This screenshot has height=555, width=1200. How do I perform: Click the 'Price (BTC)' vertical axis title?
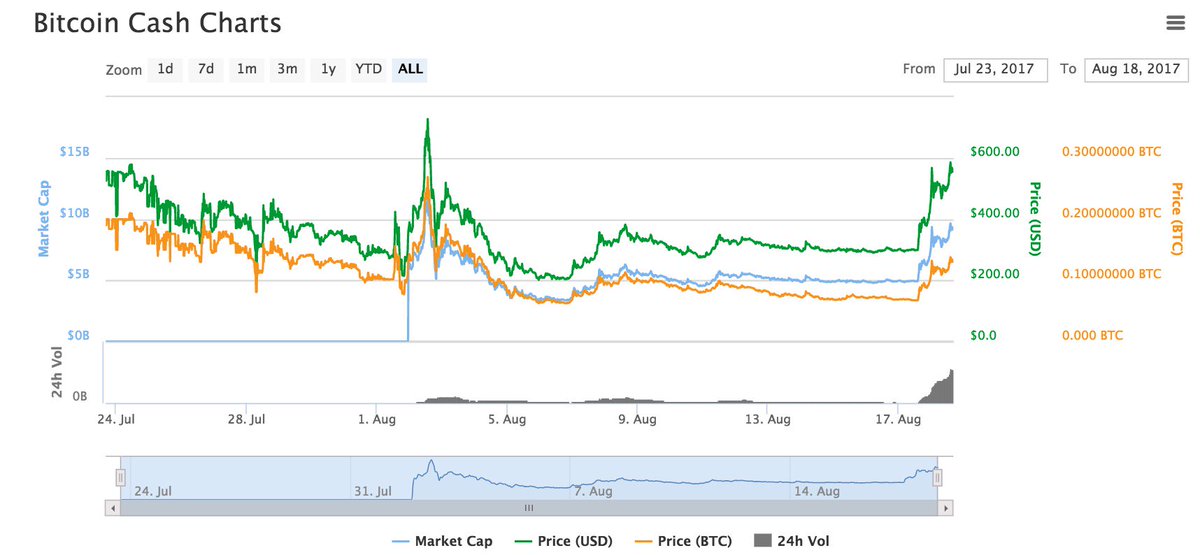click(1177, 218)
